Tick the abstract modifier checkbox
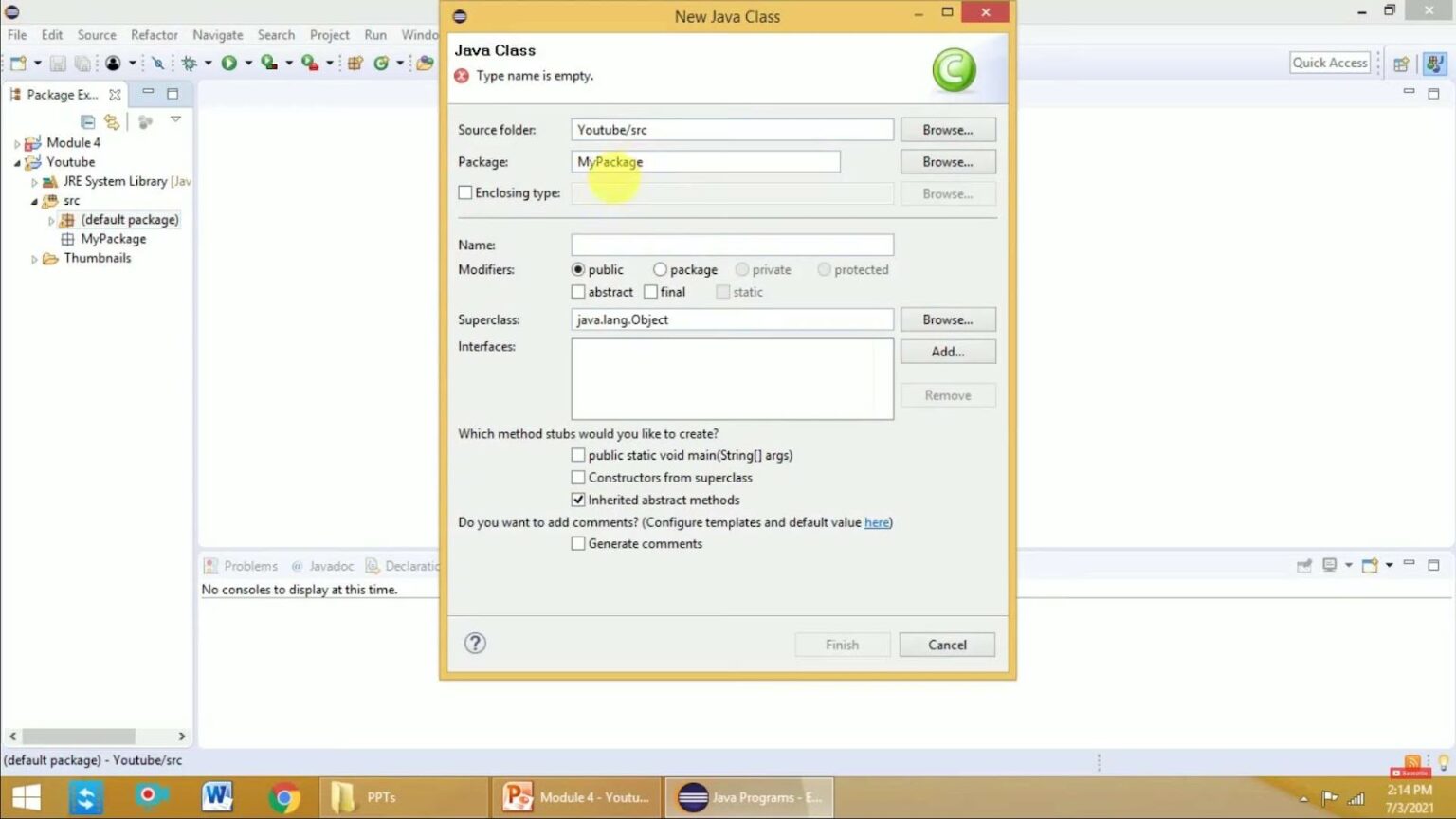The image size is (1456, 819). pos(578,292)
